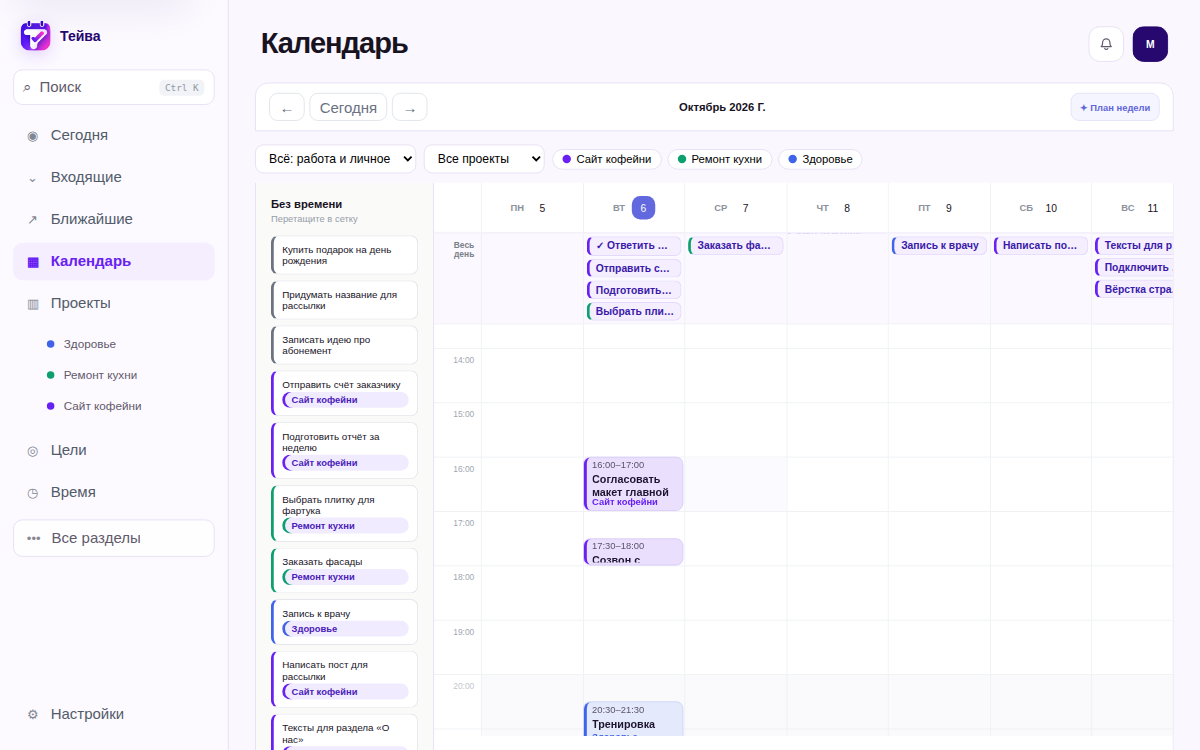
Task: Open the 16:00–17:00 Согласовать макет главной event
Action: pos(633,484)
